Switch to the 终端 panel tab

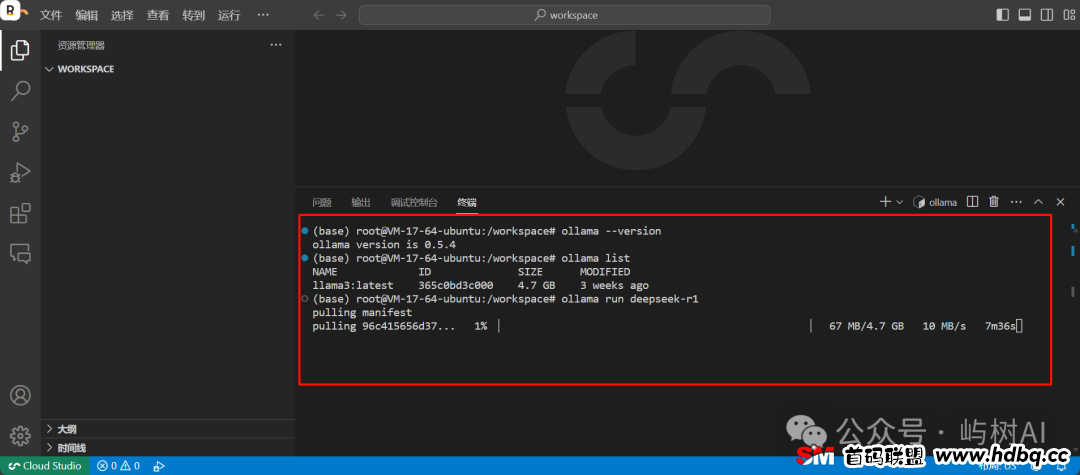pyautogui.click(x=467, y=202)
